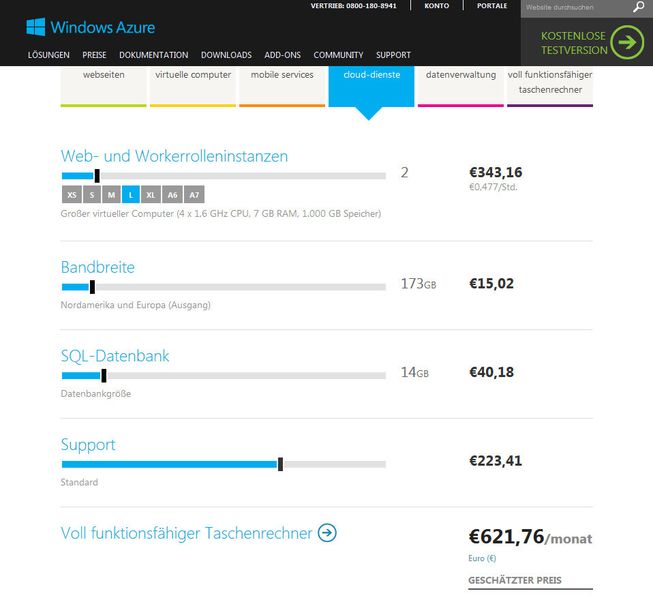The width and height of the screenshot is (653, 600).
Task: Click the €40,18 database price
Action: [491, 372]
